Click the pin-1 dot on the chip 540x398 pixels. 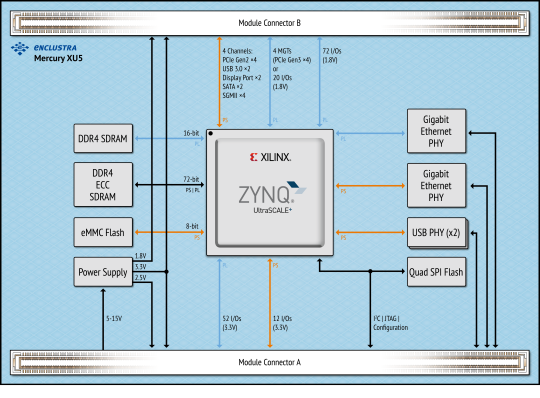tap(210, 134)
